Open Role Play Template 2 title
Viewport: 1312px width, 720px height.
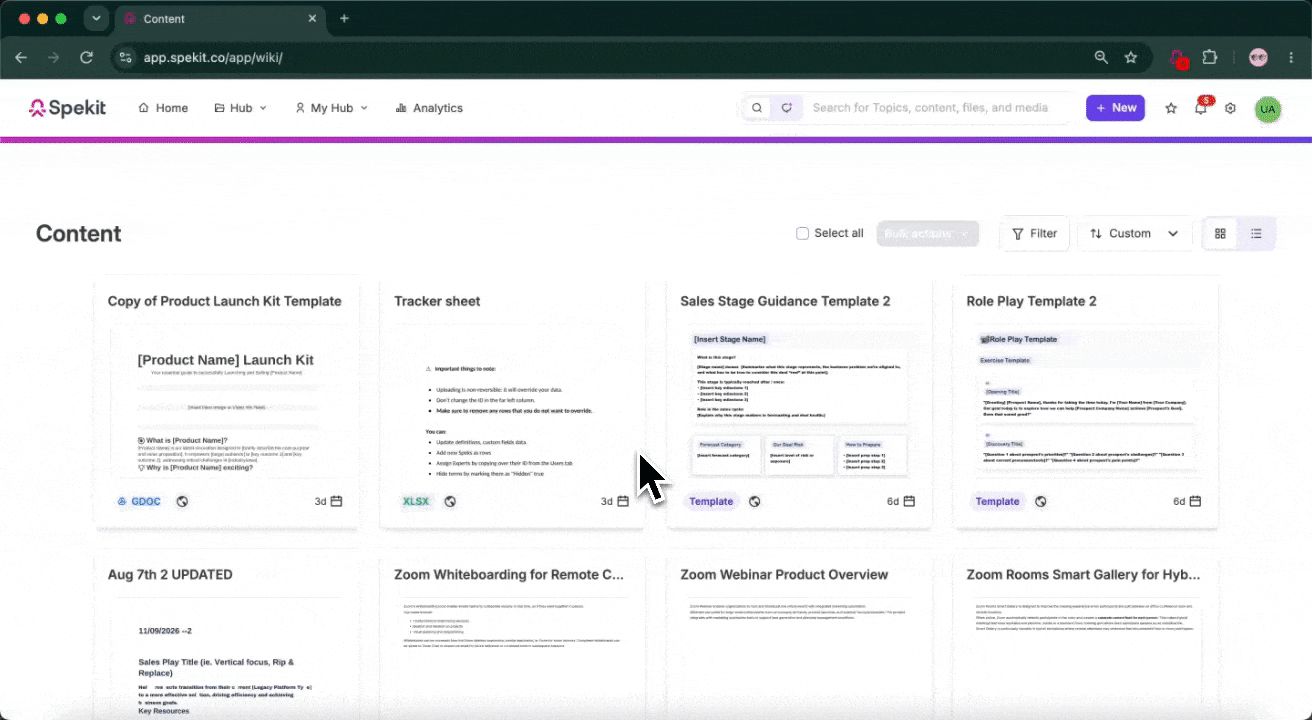pos(1032,301)
